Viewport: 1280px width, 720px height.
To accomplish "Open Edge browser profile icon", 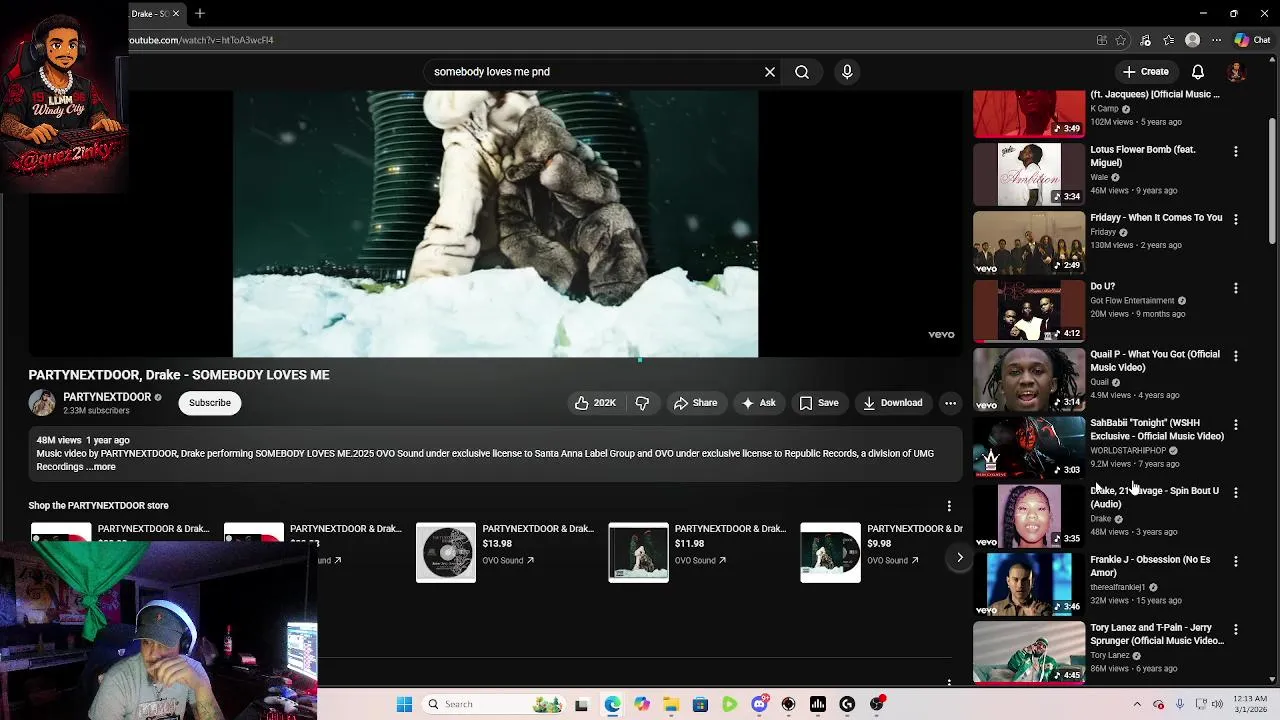I will tap(1192, 40).
